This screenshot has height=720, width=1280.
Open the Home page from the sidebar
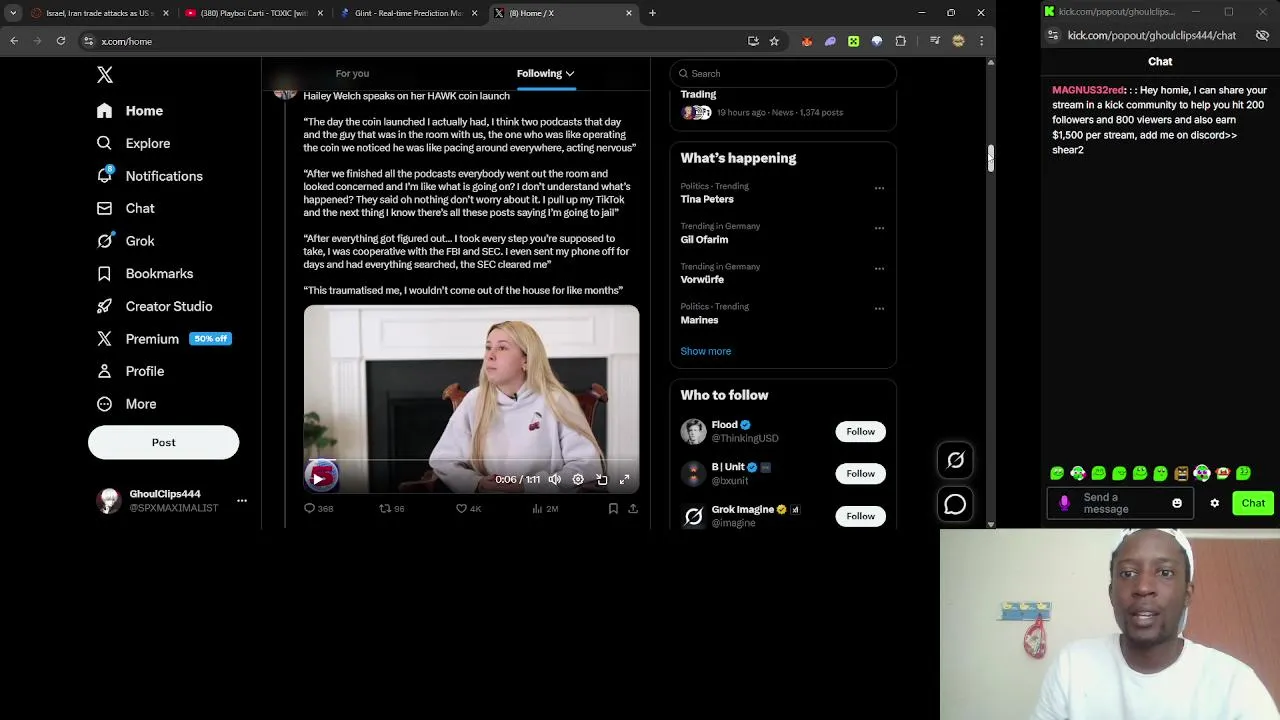point(130,111)
